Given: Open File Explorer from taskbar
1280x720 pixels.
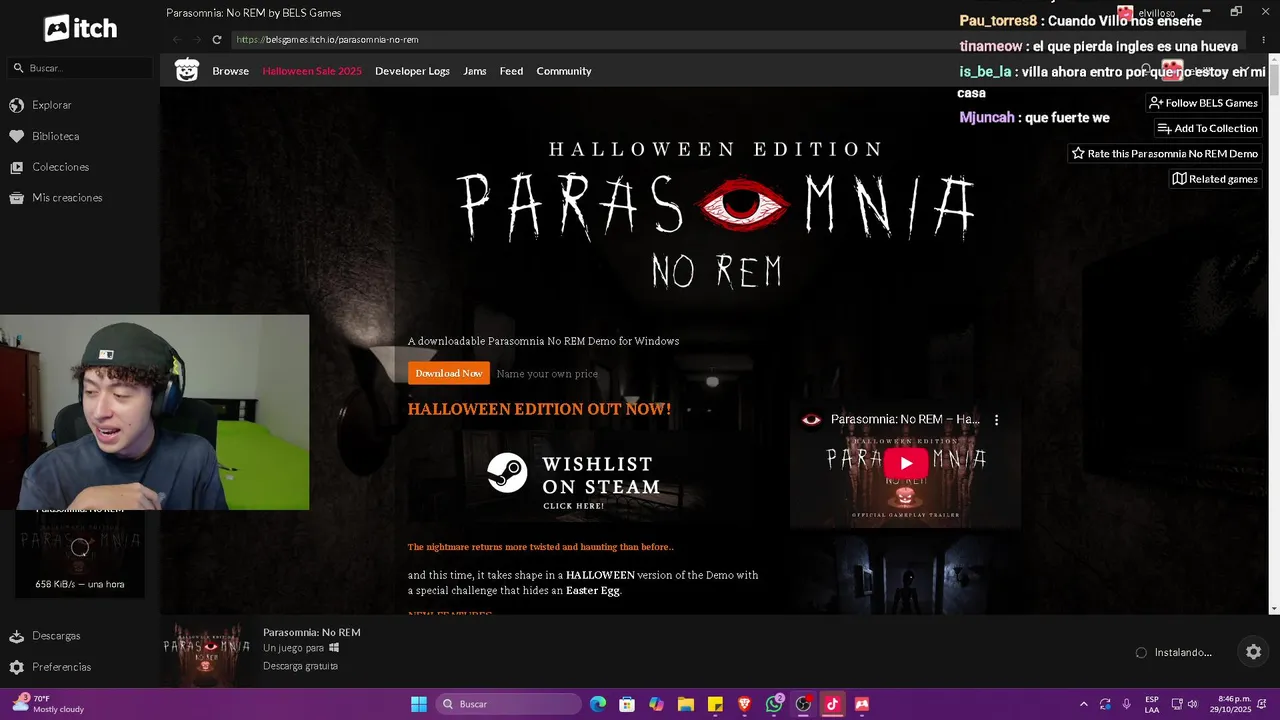Looking at the screenshot, I should [x=686, y=704].
